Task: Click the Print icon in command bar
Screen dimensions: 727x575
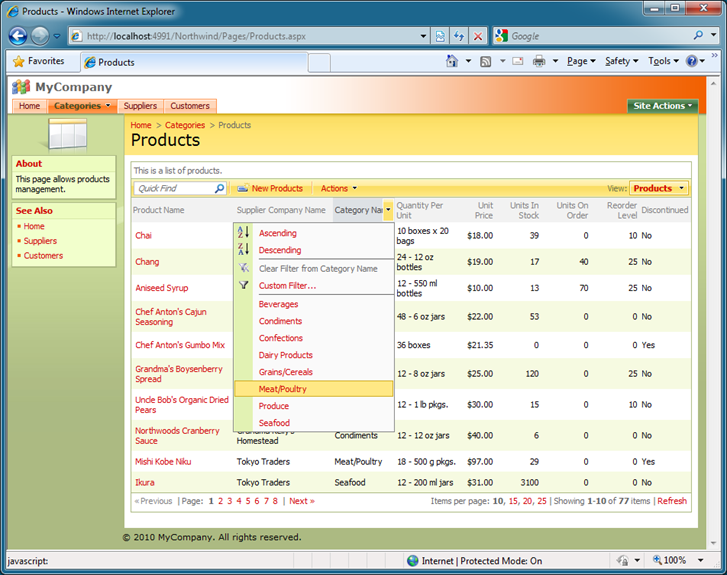Action: pos(539,61)
